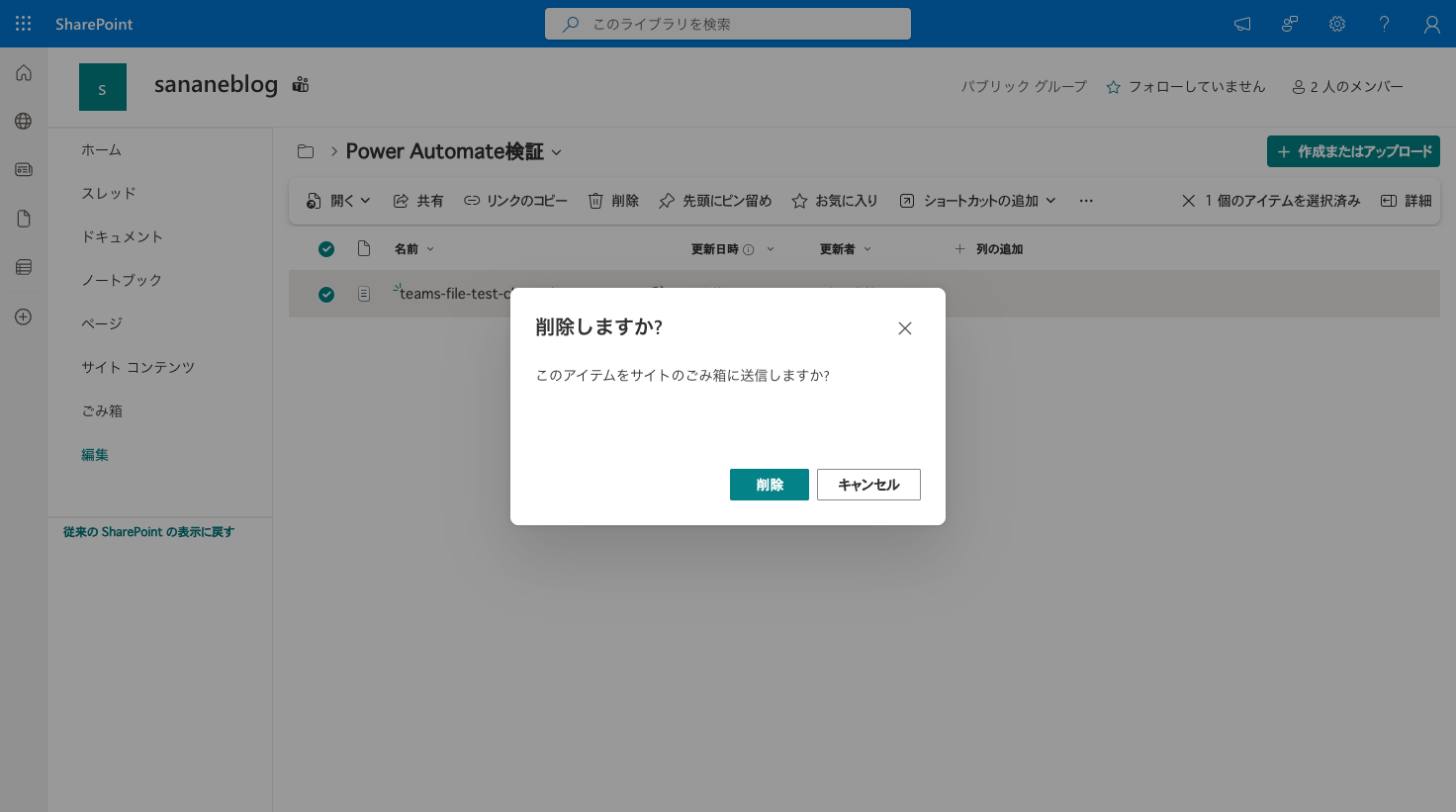
Task: Click 列の追加 add column
Action: coord(988,249)
